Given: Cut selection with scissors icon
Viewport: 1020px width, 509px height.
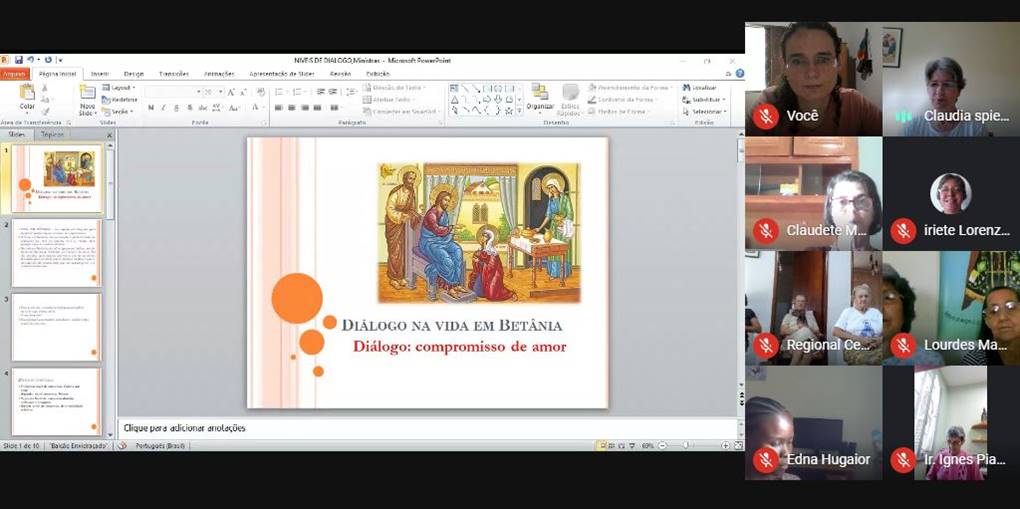Looking at the screenshot, I should pyautogui.click(x=45, y=88).
